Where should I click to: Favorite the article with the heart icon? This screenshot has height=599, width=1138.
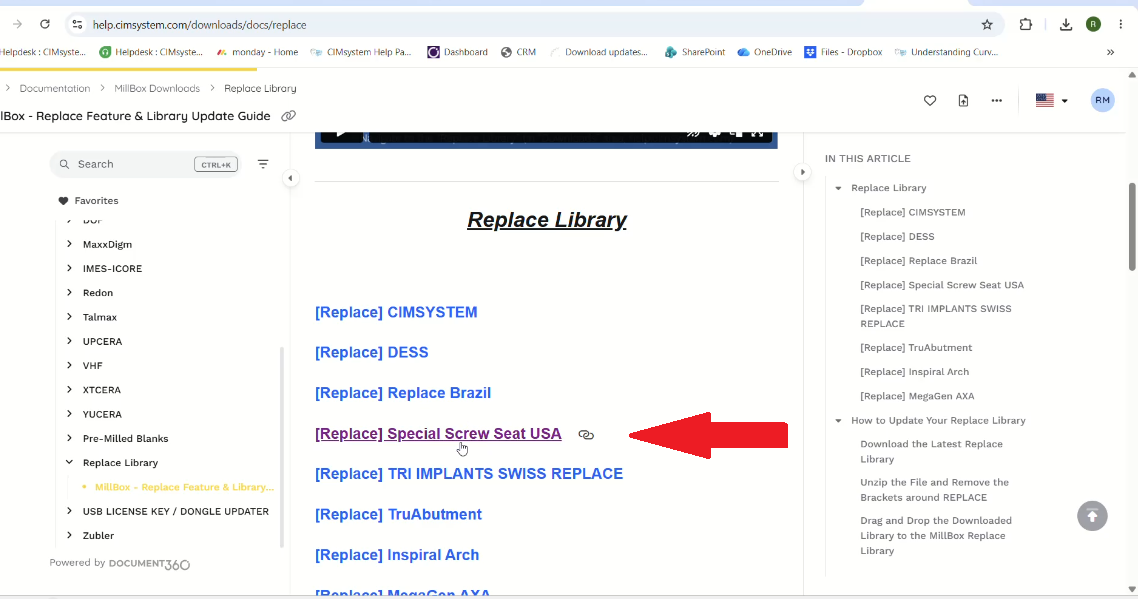pyautogui.click(x=930, y=100)
